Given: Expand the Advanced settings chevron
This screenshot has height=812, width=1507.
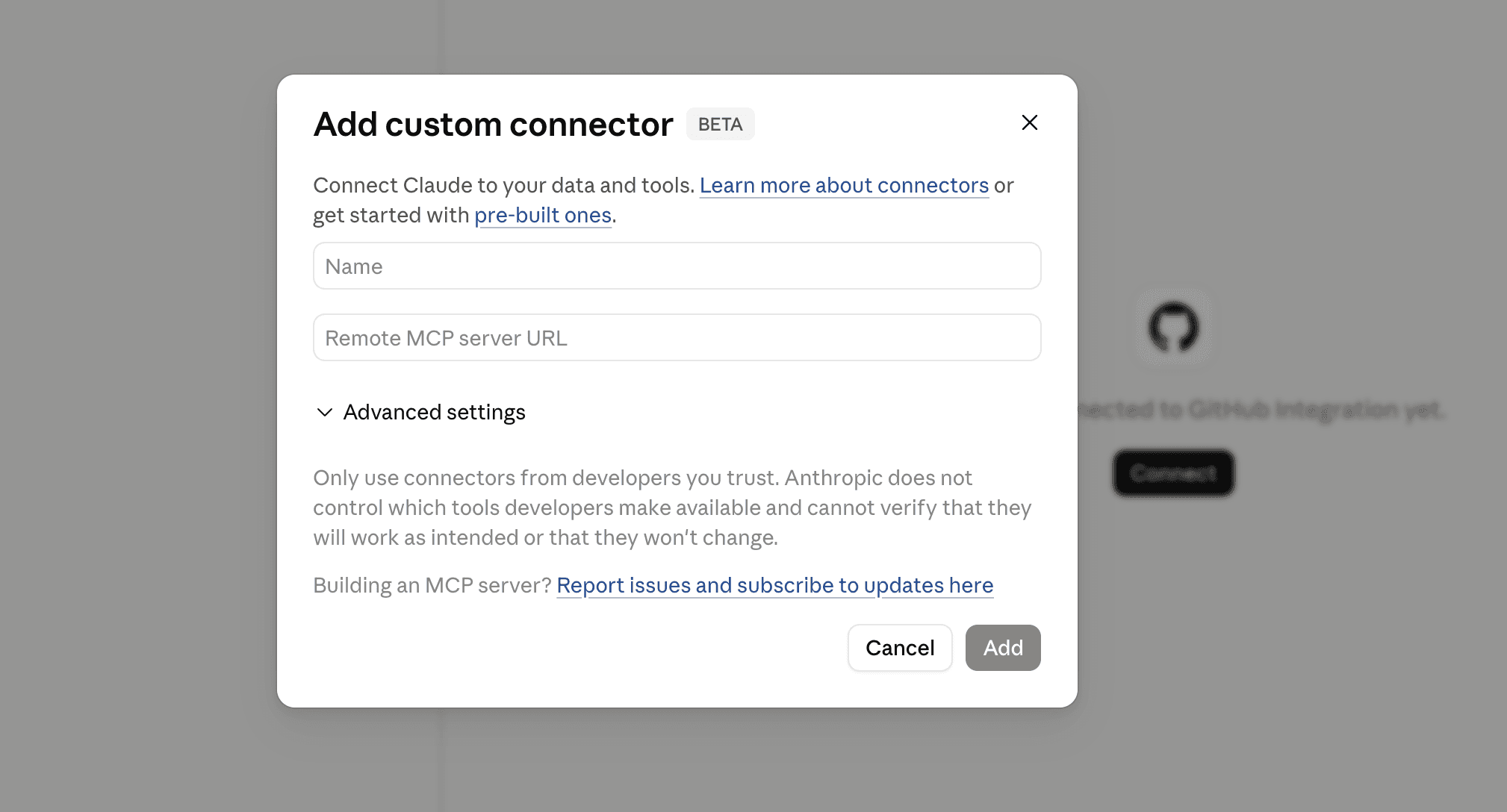Looking at the screenshot, I should 324,412.
